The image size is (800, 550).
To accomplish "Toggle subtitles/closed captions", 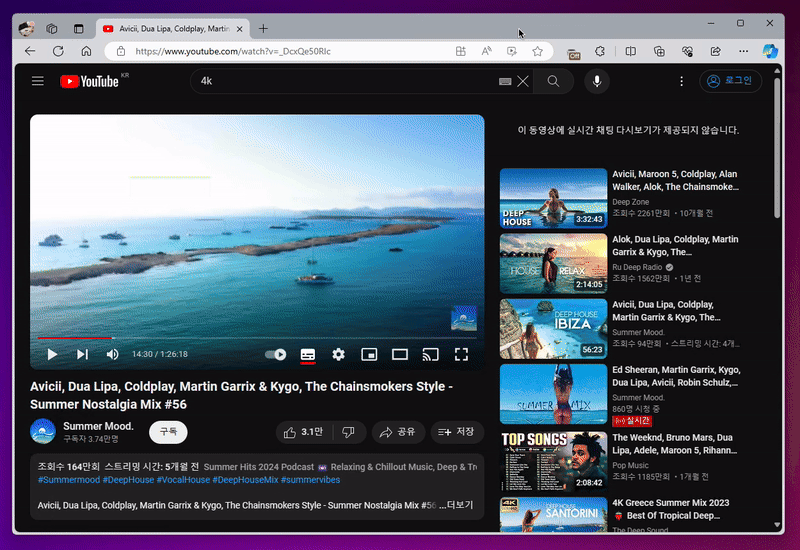I will point(308,354).
